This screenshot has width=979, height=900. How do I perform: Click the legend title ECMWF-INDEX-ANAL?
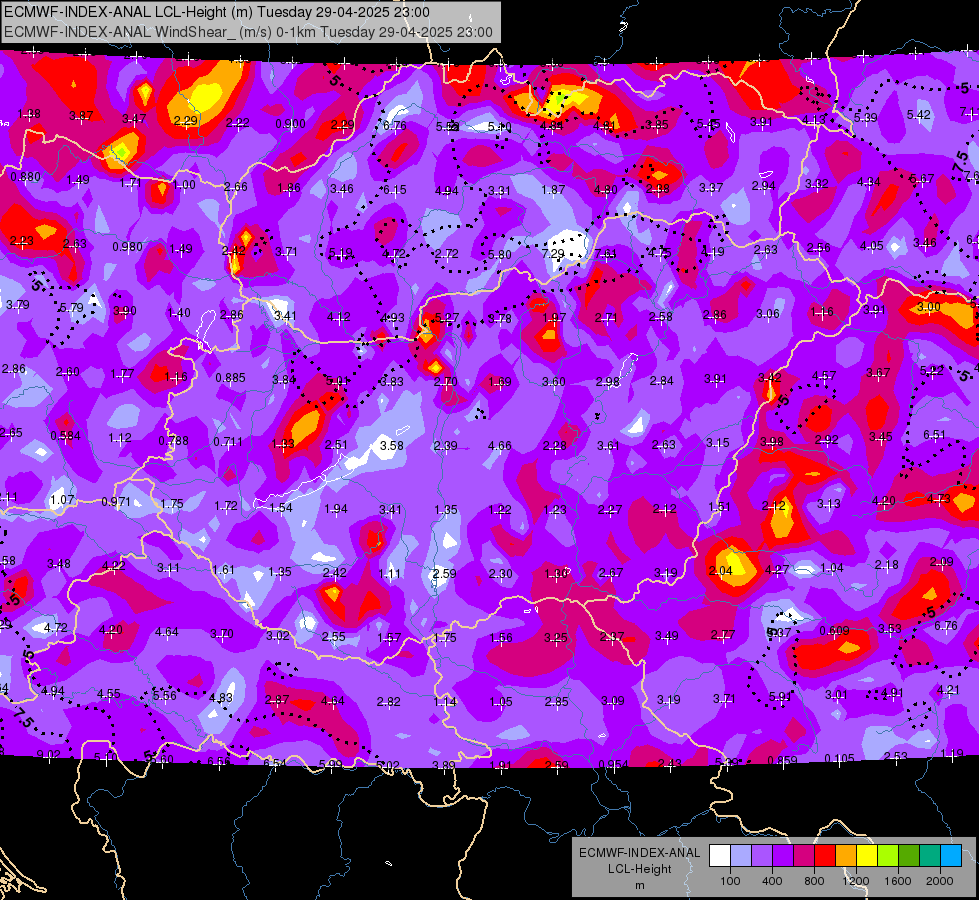coord(639,853)
